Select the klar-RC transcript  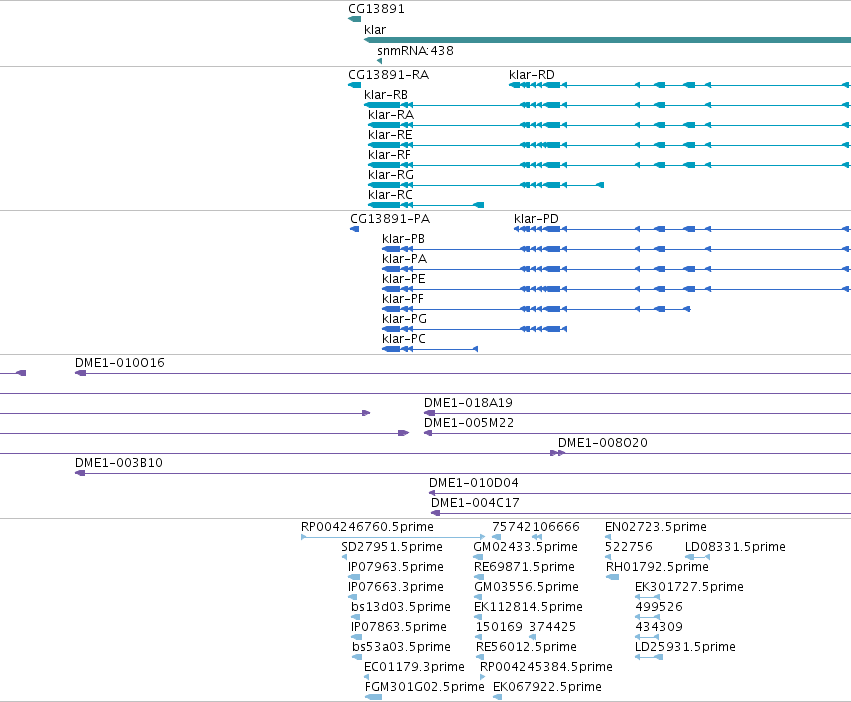coord(390,195)
